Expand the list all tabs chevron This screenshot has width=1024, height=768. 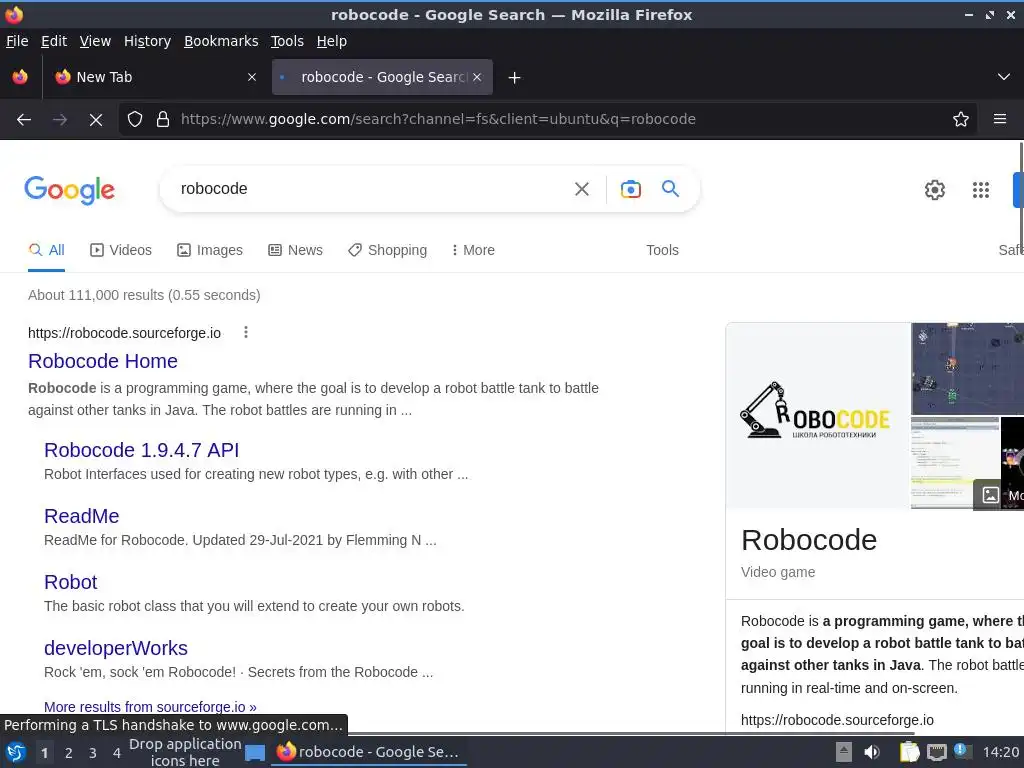tap(1004, 77)
